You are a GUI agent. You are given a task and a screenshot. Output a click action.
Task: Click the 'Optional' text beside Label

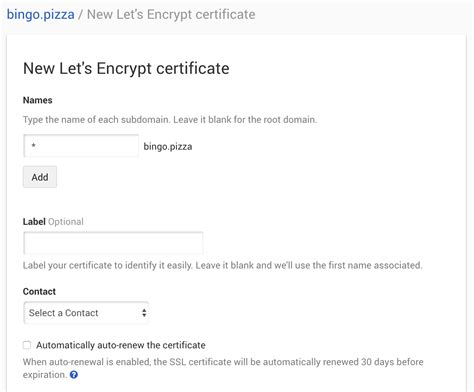(66, 222)
